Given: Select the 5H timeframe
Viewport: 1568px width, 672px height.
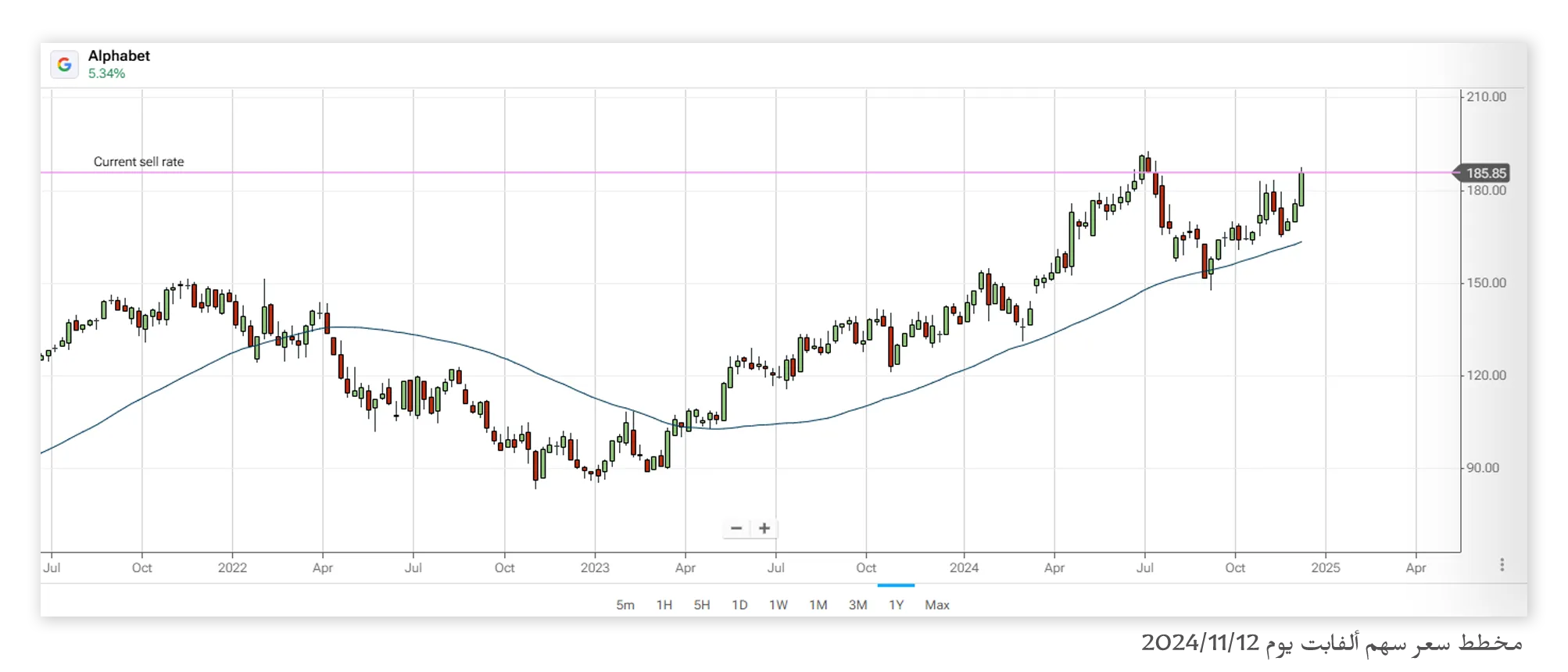Looking at the screenshot, I should tap(702, 605).
